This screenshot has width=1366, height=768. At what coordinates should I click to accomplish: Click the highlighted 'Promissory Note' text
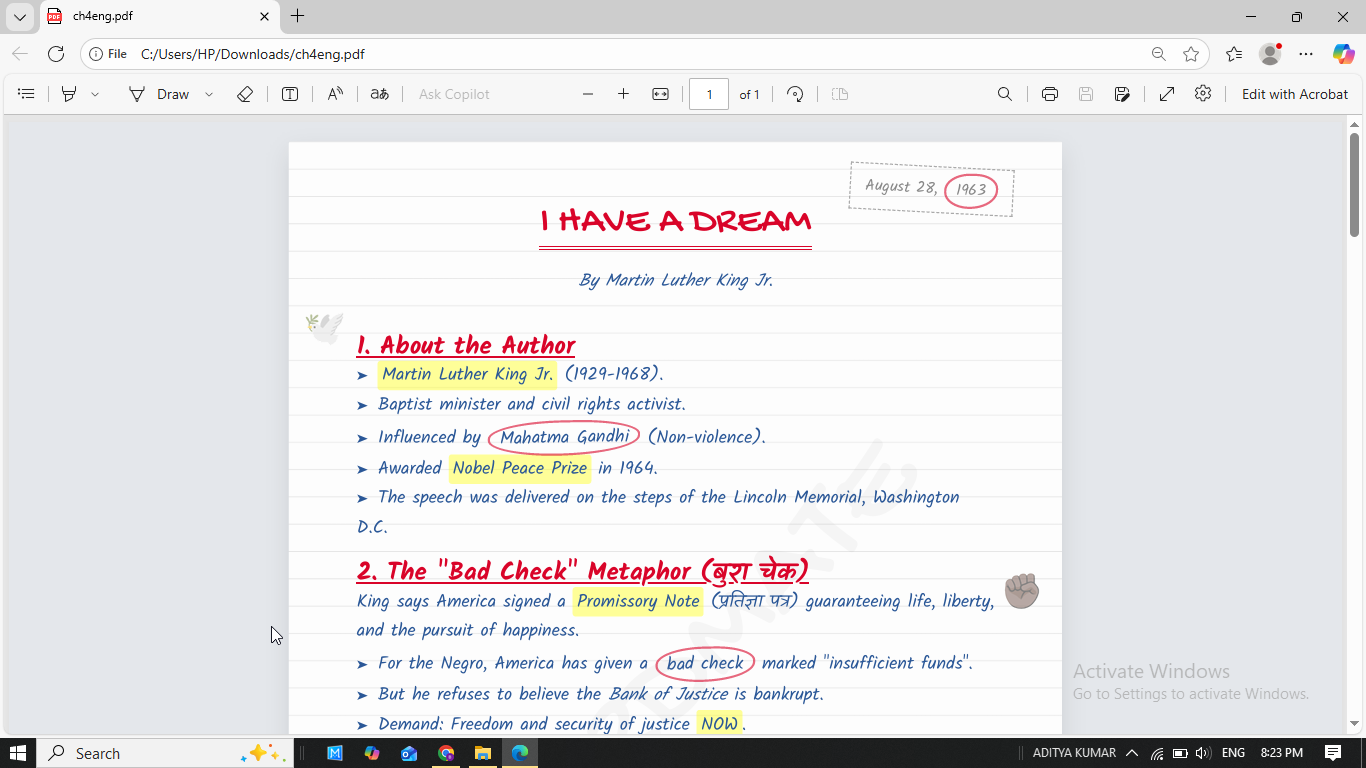coord(638,601)
